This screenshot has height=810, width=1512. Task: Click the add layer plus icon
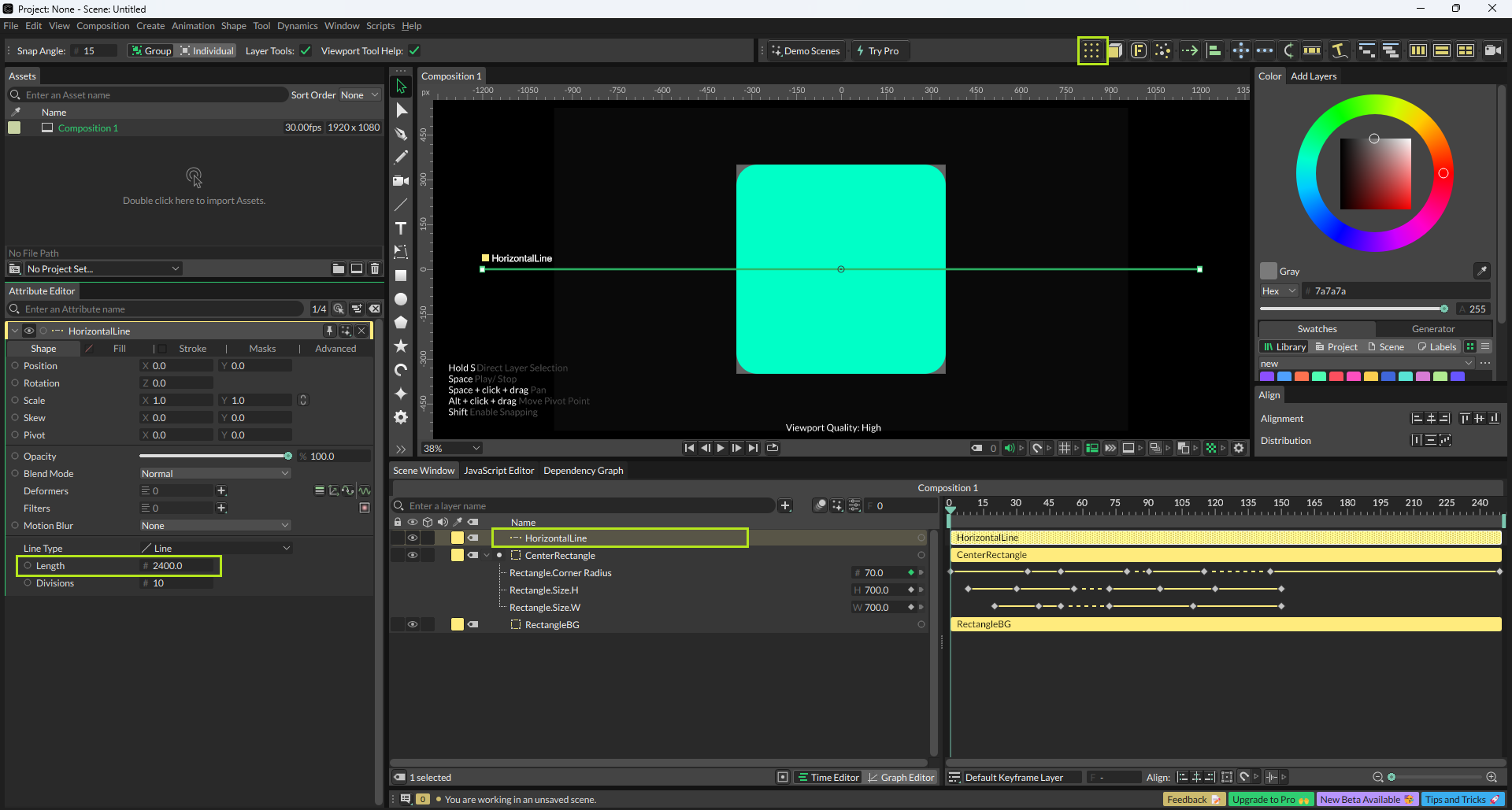point(785,505)
